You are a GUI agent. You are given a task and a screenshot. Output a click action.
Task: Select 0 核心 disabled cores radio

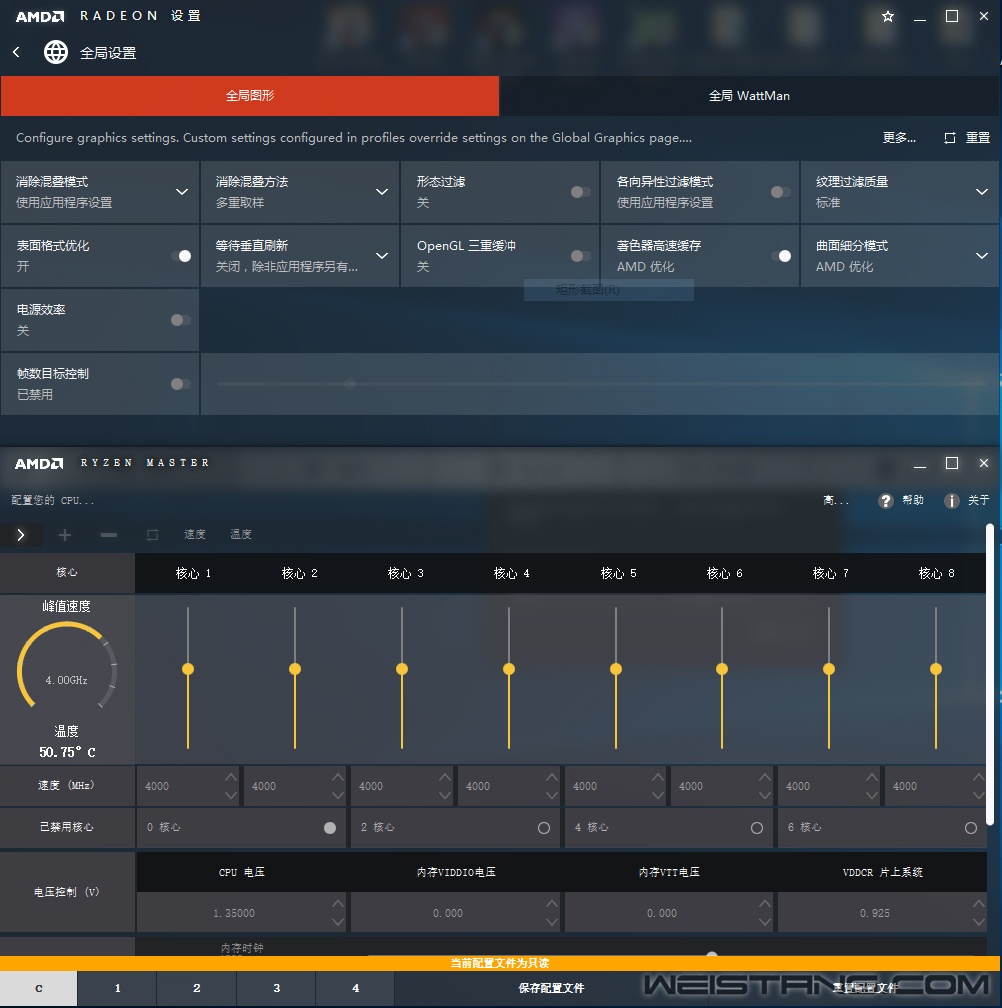click(330, 828)
